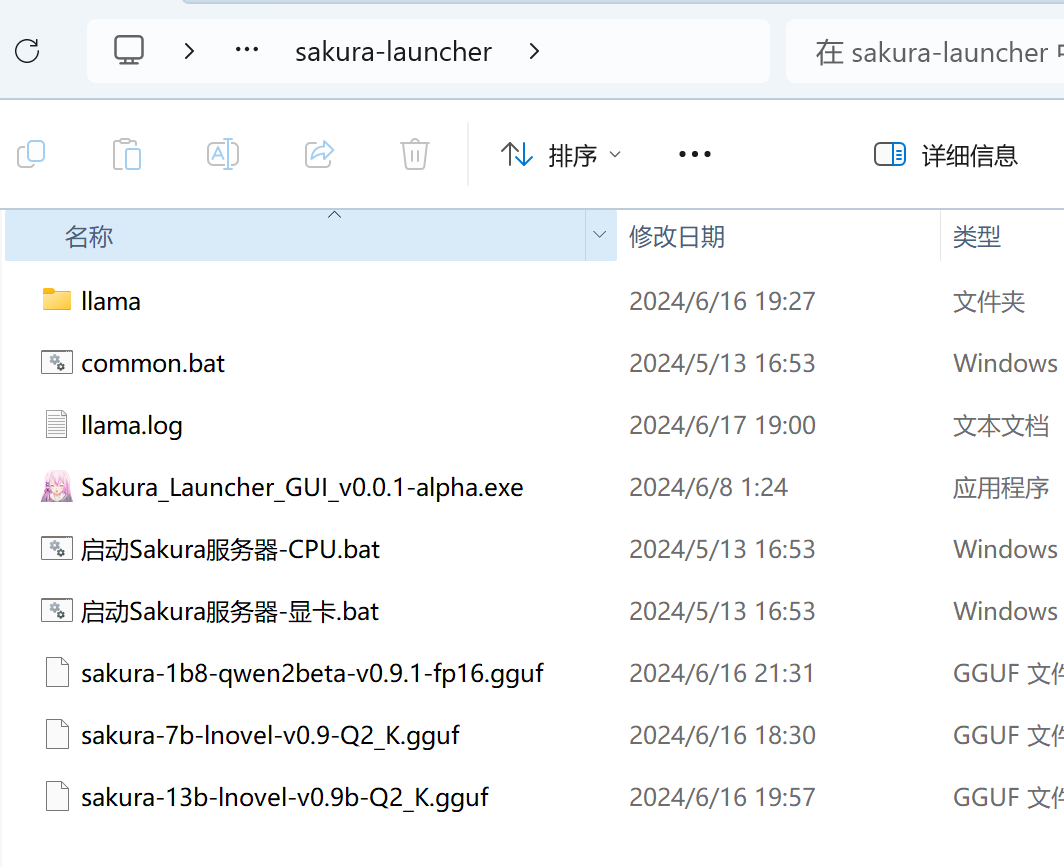This screenshot has height=867, width=1064.
Task: Click the Share icon in the toolbar
Action: tap(319, 154)
